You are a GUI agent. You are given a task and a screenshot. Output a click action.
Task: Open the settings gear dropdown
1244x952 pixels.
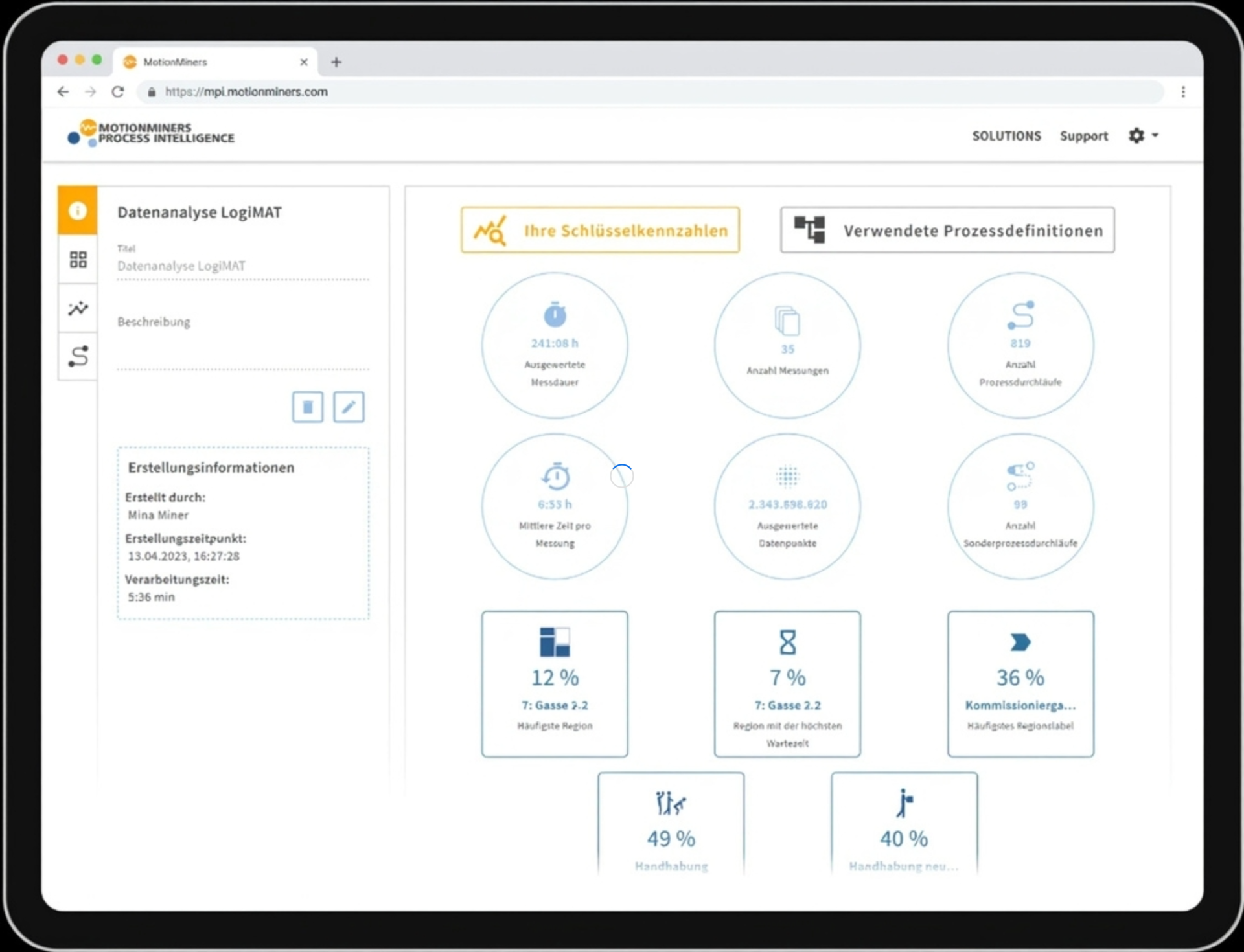click(x=1144, y=135)
